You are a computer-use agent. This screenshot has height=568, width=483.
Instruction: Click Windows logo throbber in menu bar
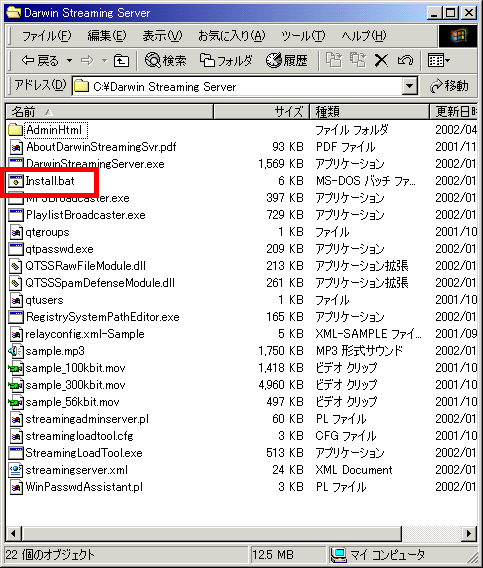pyautogui.click(x=458, y=36)
